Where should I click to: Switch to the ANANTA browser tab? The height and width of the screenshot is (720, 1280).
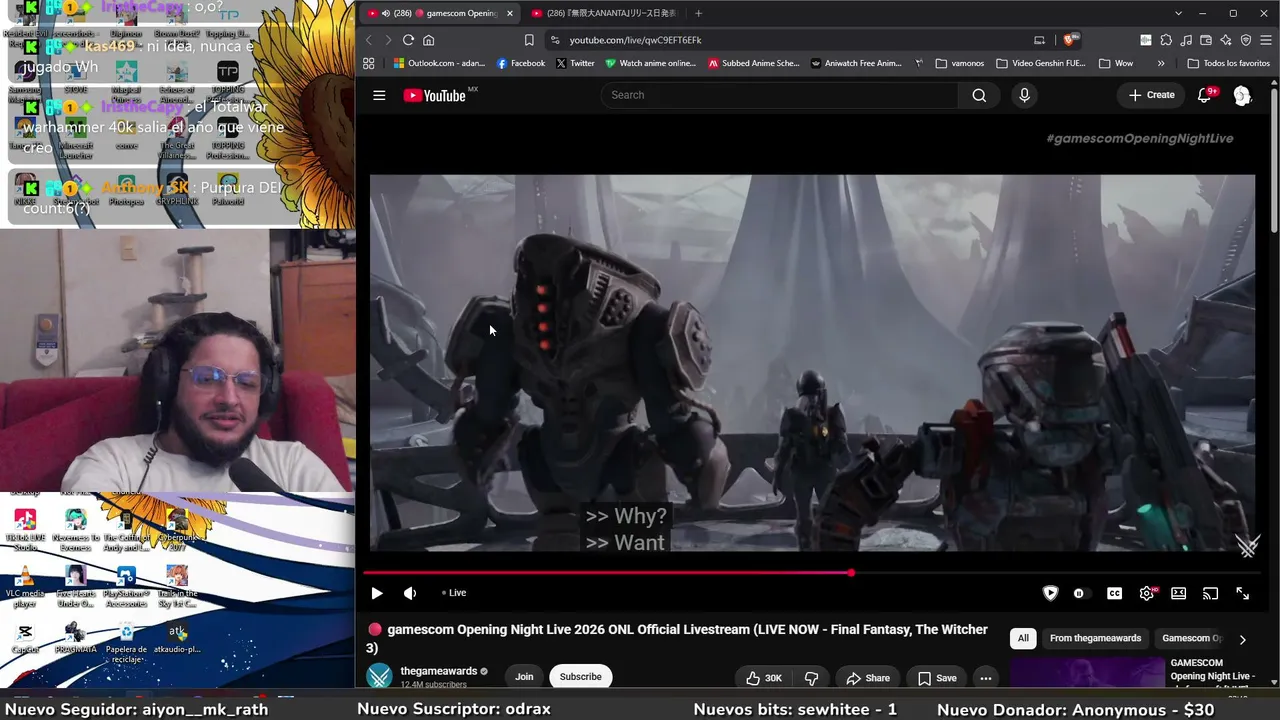click(605, 13)
